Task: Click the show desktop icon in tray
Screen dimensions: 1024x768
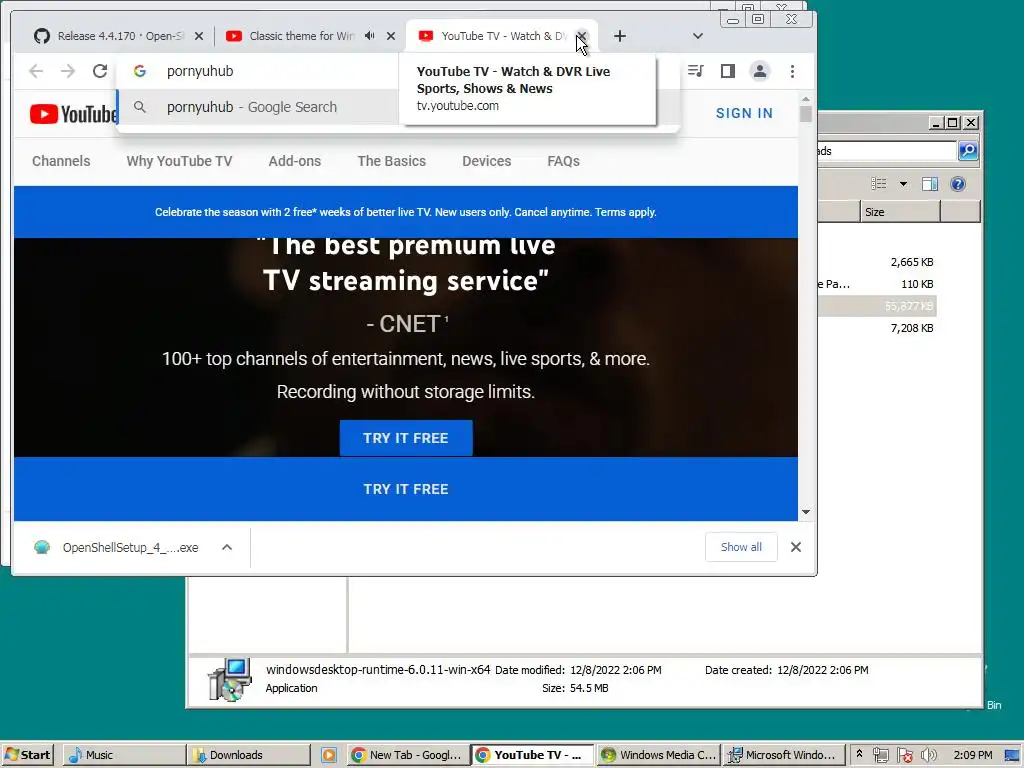Action: (x=1013, y=755)
